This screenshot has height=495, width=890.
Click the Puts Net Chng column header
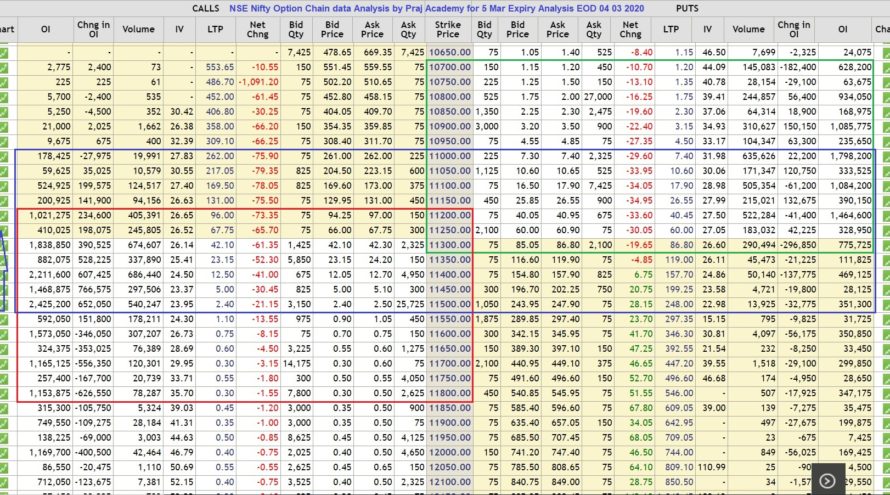(630, 30)
